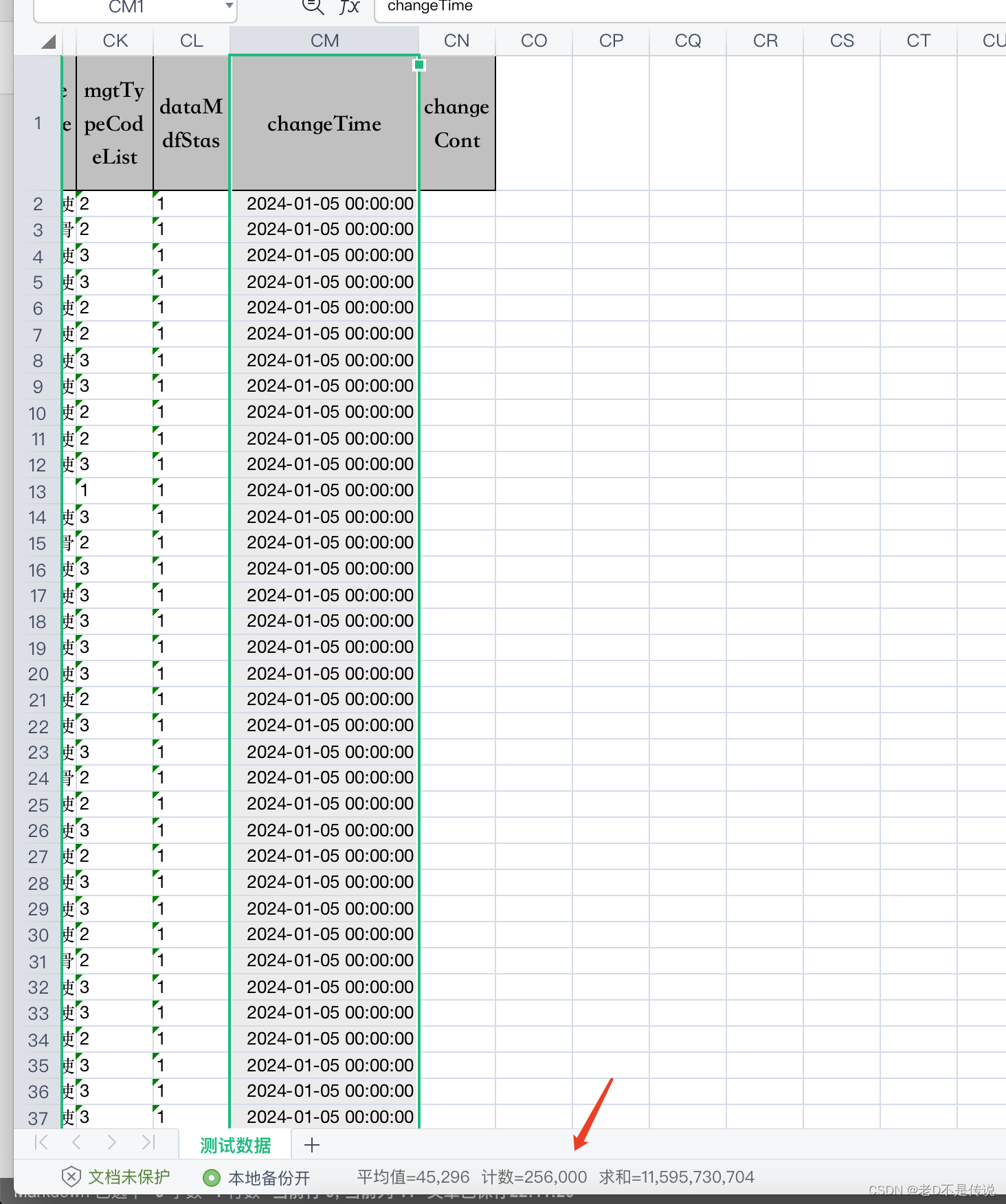Add a new sheet with plus button
Screen dimensions: 1006x1204
[312, 1145]
